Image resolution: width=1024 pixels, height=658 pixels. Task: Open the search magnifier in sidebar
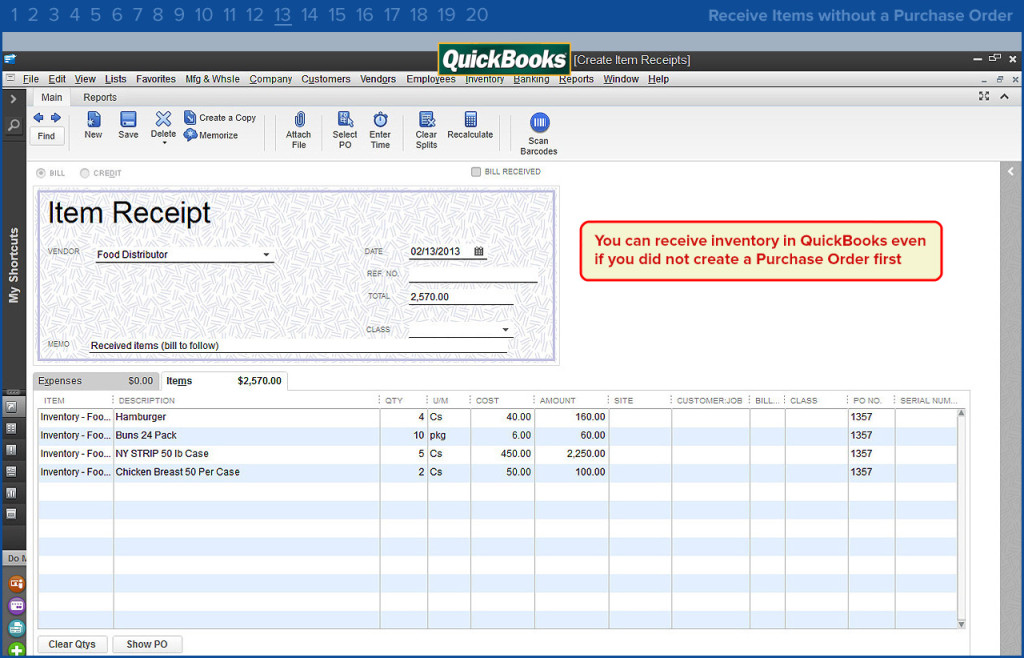pos(13,125)
